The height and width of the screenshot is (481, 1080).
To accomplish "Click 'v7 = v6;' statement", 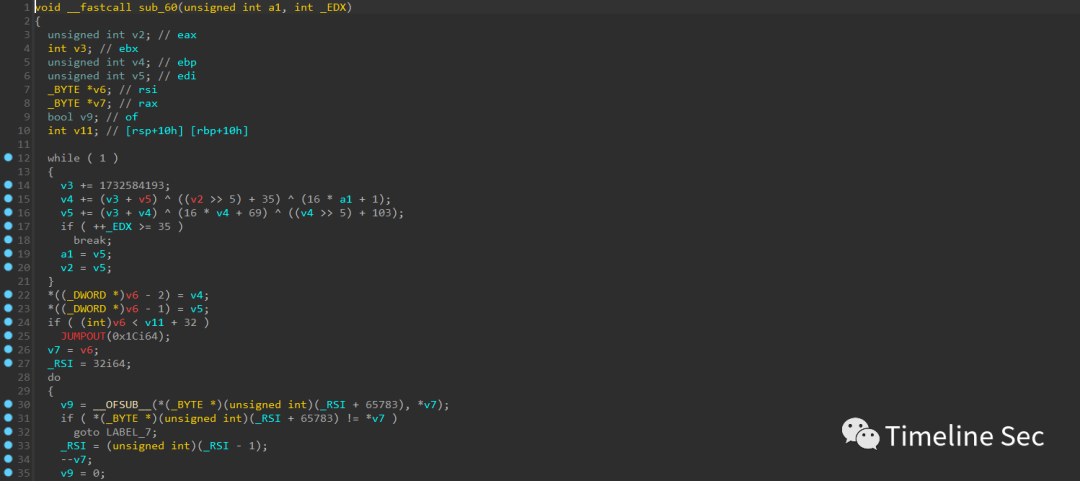I will [73, 349].
